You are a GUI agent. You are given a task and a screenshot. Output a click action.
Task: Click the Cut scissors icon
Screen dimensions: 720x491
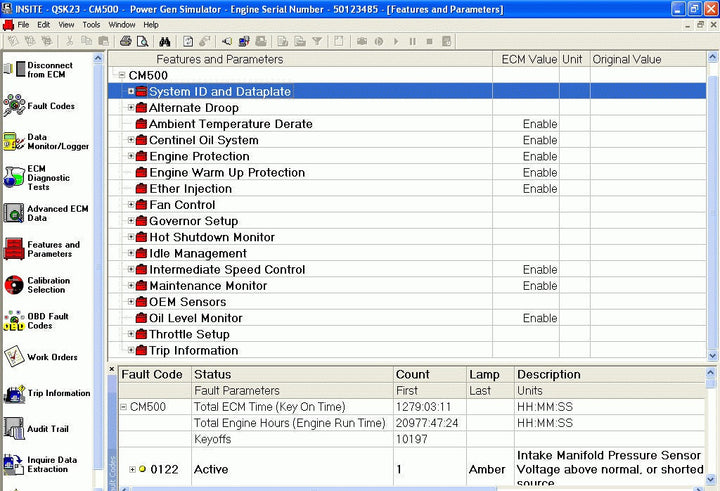click(x=69, y=41)
